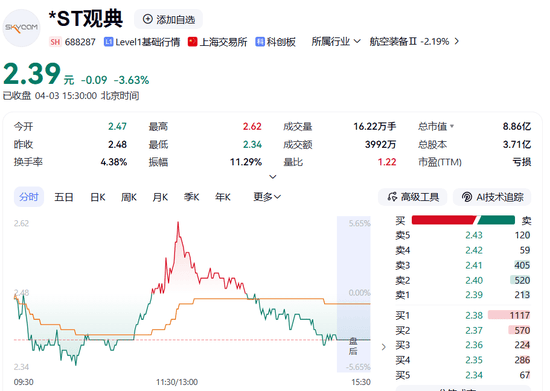Select 季K chart tab
The height and width of the screenshot is (391, 550).
pos(192,197)
